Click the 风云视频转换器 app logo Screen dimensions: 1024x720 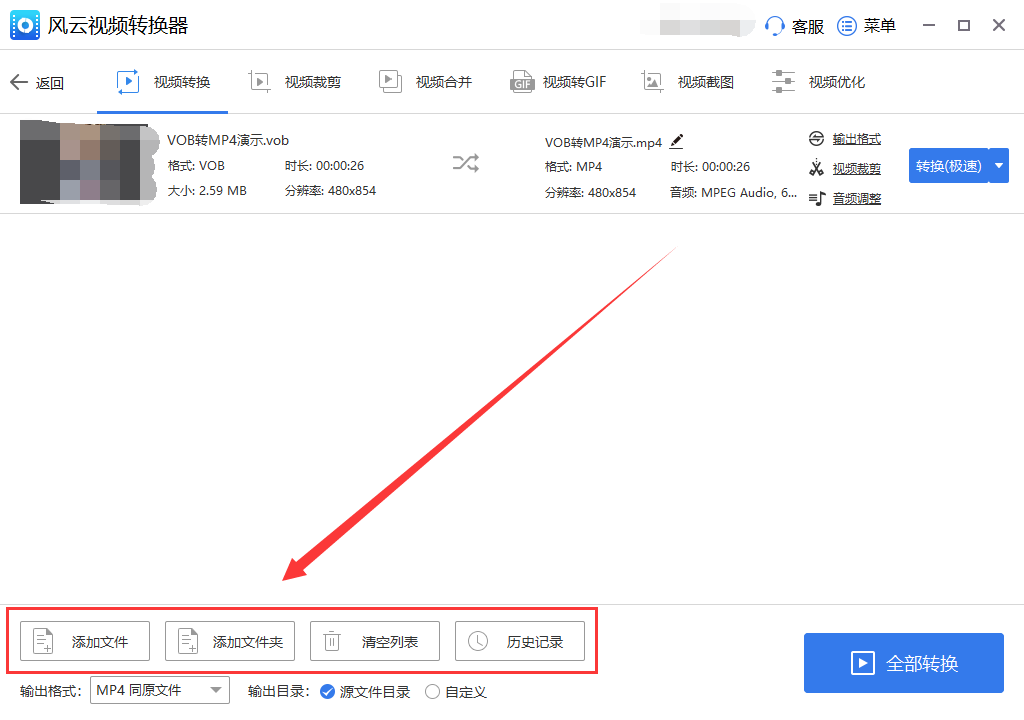24,25
